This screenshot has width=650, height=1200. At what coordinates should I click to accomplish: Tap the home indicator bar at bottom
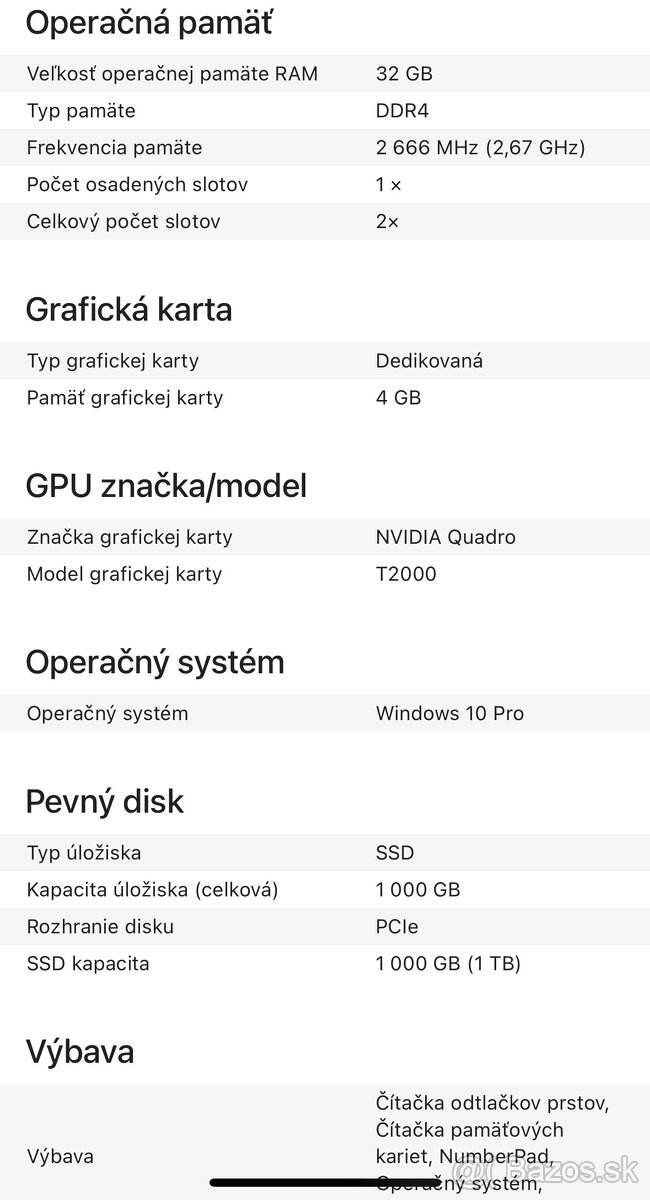pos(325,1183)
